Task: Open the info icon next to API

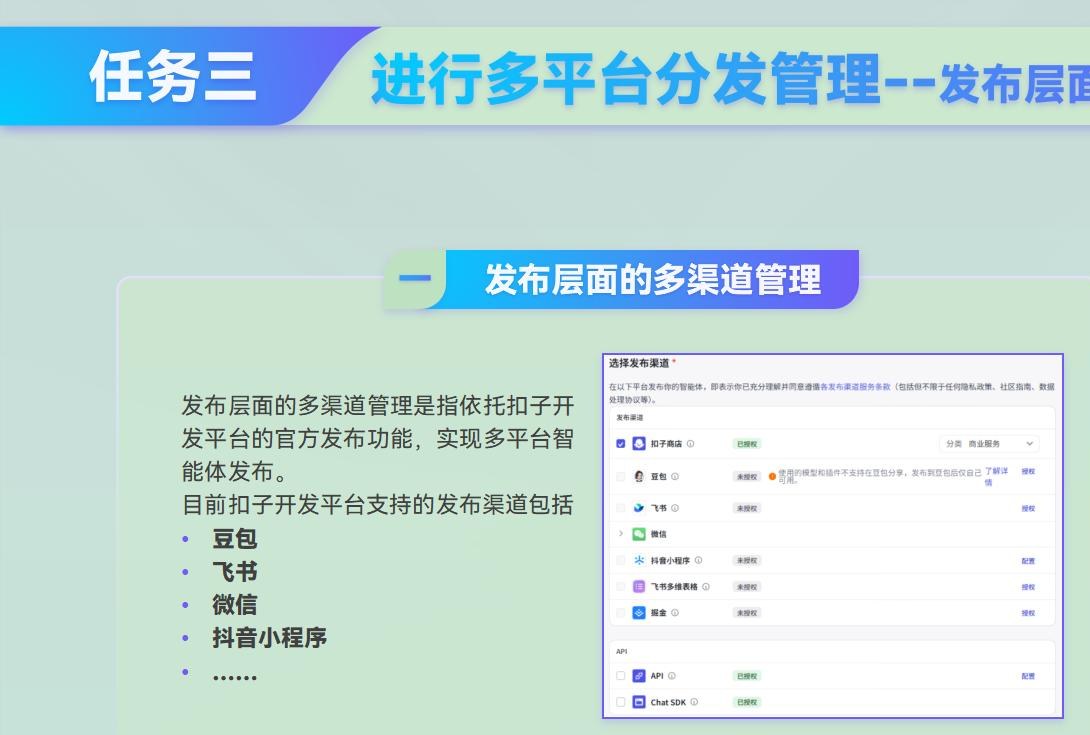Action: coord(672,676)
